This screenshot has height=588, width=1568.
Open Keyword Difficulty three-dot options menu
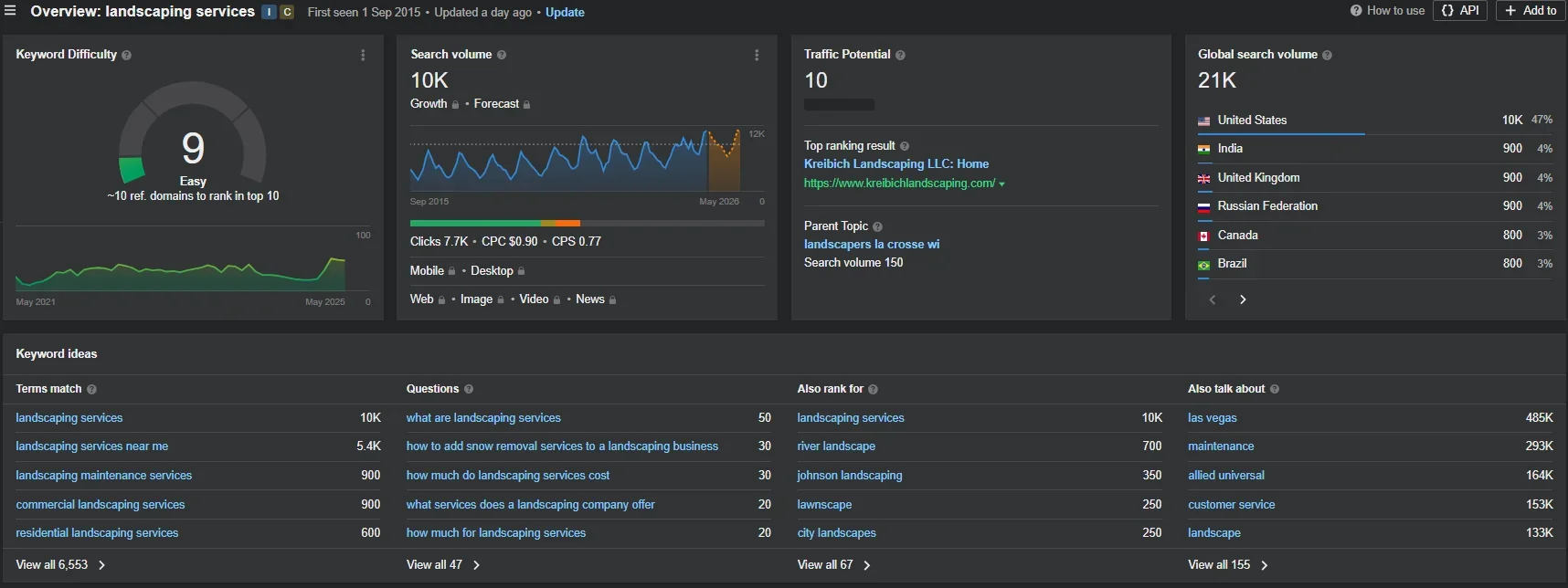363,55
